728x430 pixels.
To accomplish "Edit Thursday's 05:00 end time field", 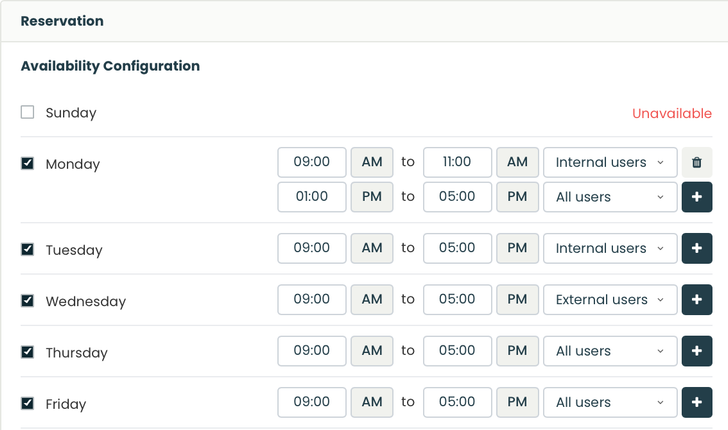I will click(457, 351).
